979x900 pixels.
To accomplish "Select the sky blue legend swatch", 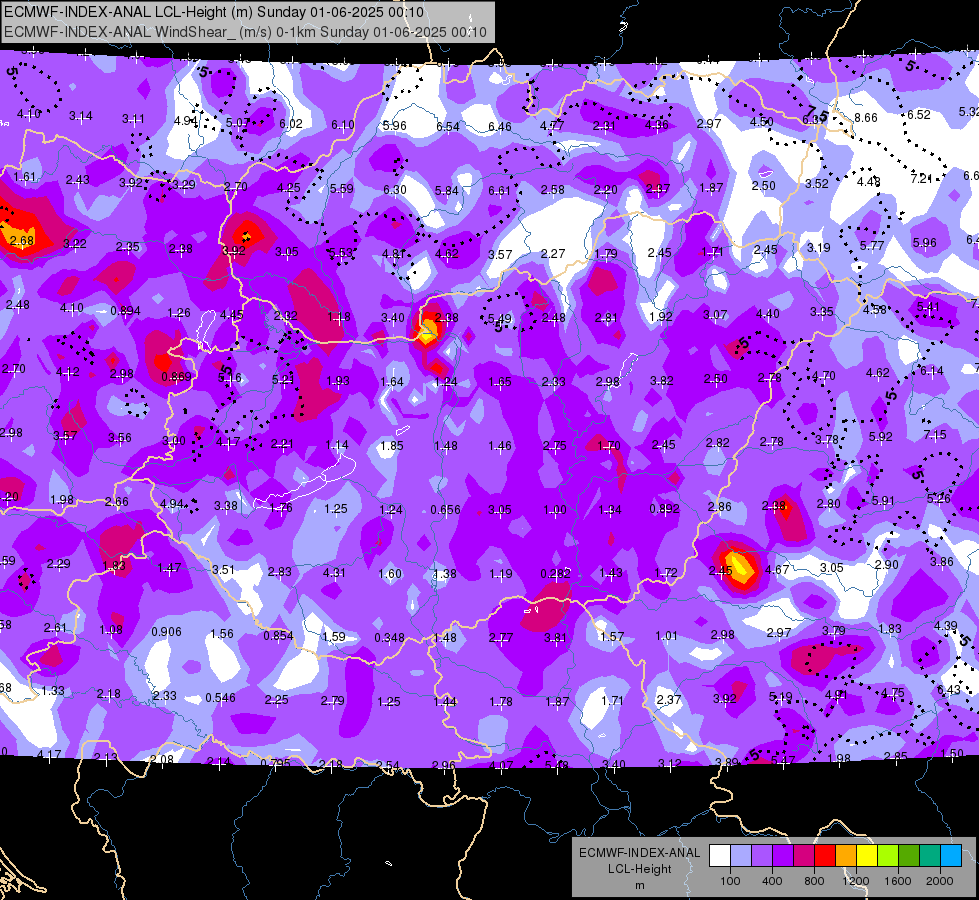I will (x=951, y=855).
